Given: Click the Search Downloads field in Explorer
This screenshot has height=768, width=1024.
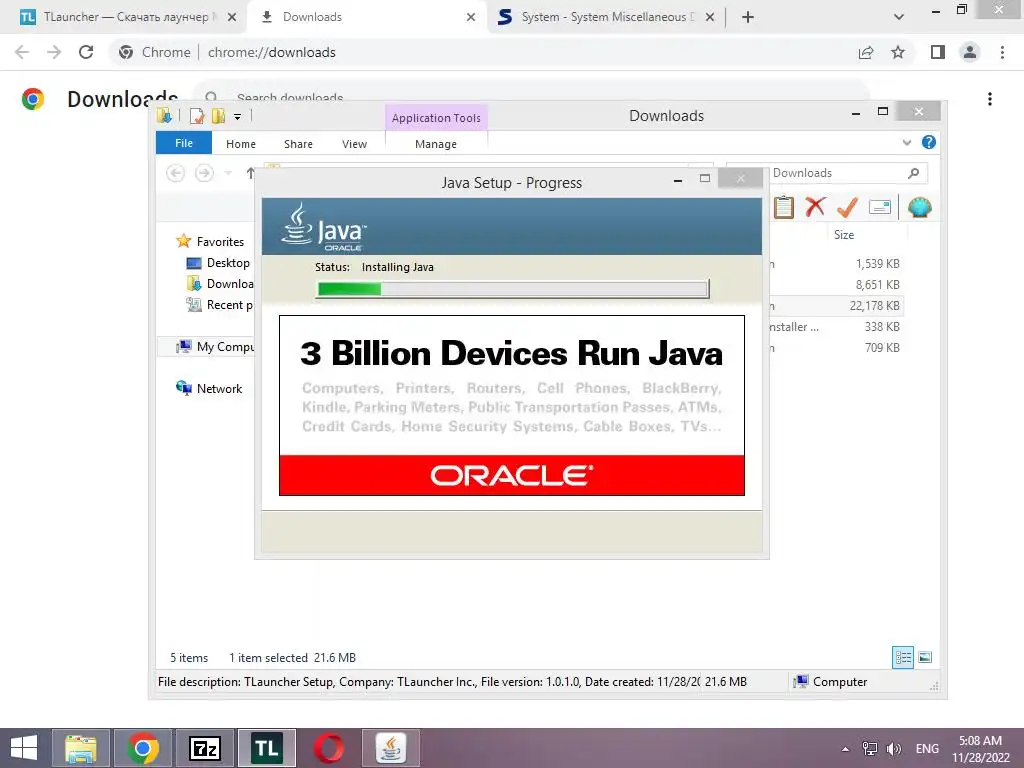Looking at the screenshot, I should (826, 173).
